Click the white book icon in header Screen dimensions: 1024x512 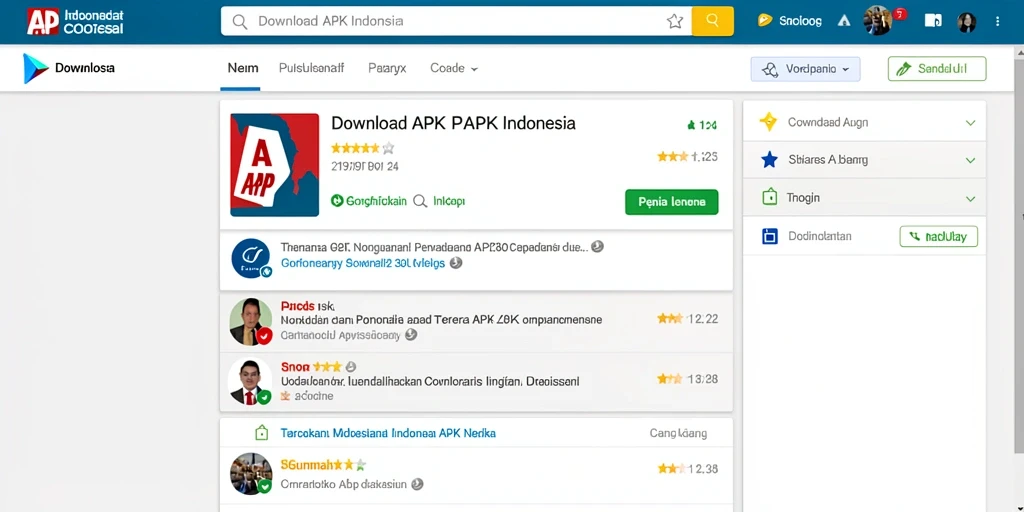[x=933, y=21]
